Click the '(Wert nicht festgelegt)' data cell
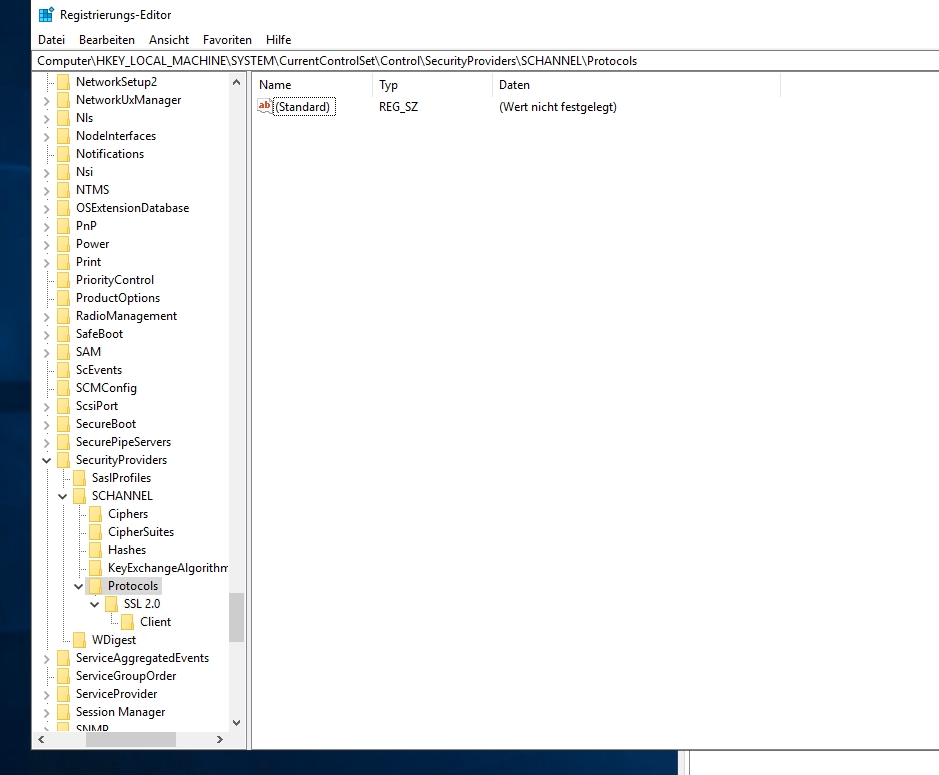 click(x=558, y=107)
